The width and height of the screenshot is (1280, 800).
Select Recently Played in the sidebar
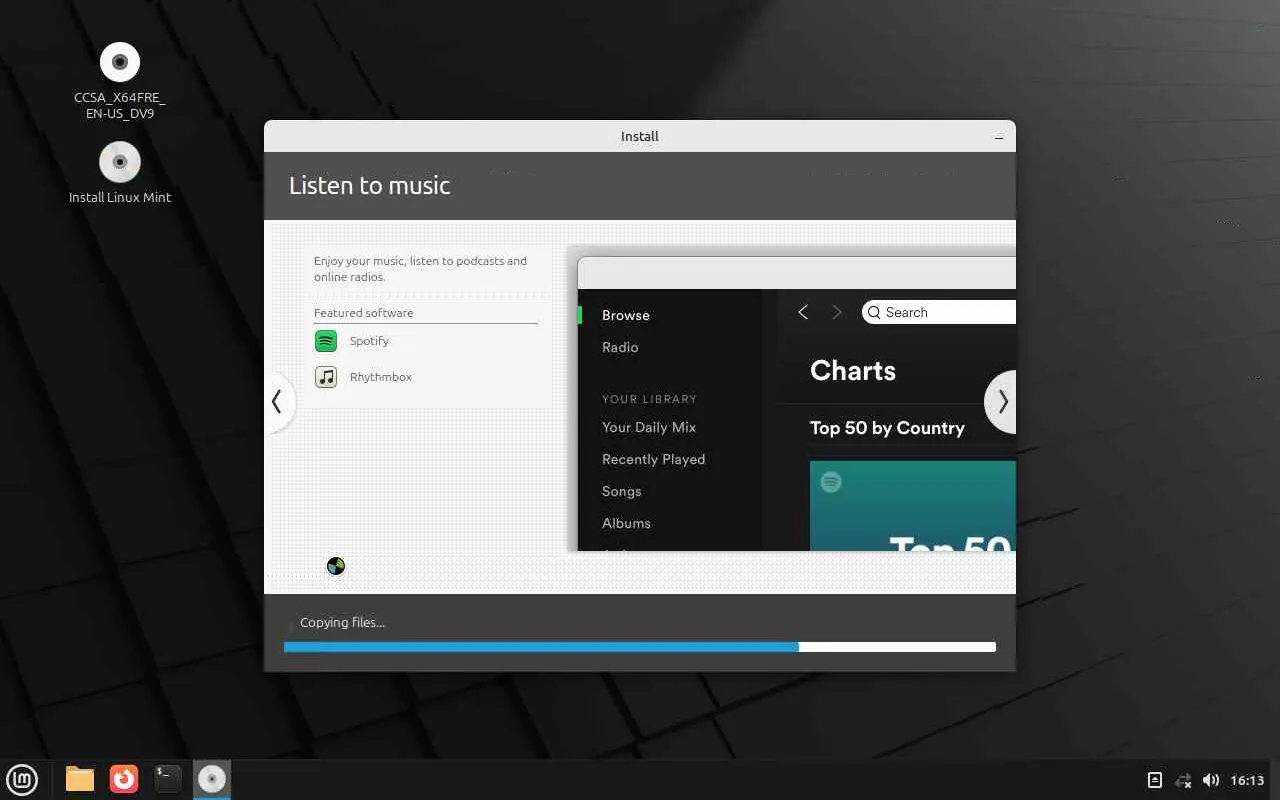point(654,459)
